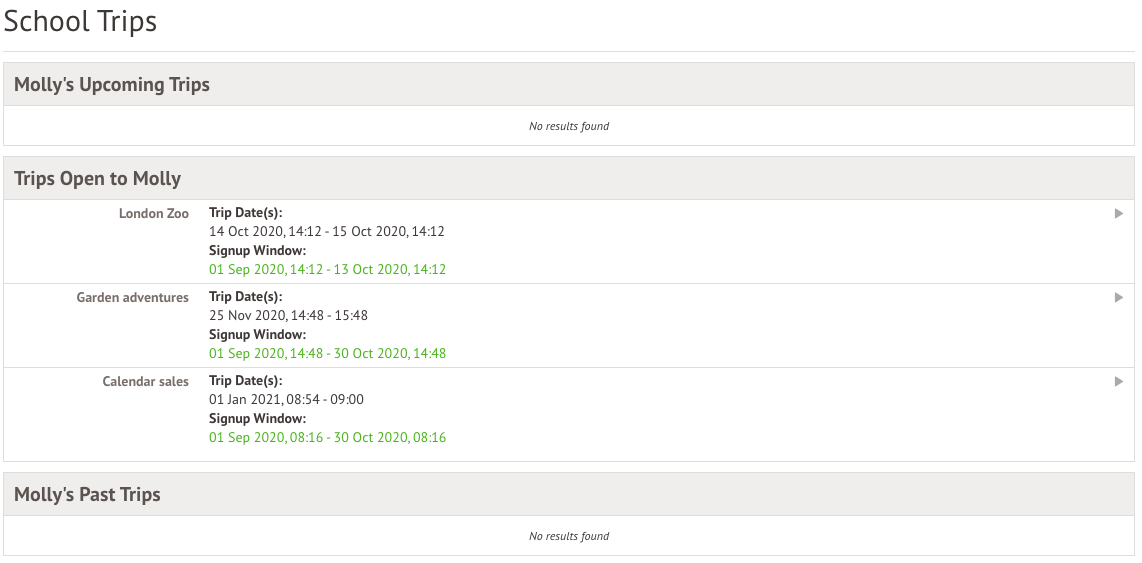Click the green London Zoo signup window dates
Image resolution: width=1142 pixels, height=563 pixels.
pyautogui.click(x=327, y=269)
